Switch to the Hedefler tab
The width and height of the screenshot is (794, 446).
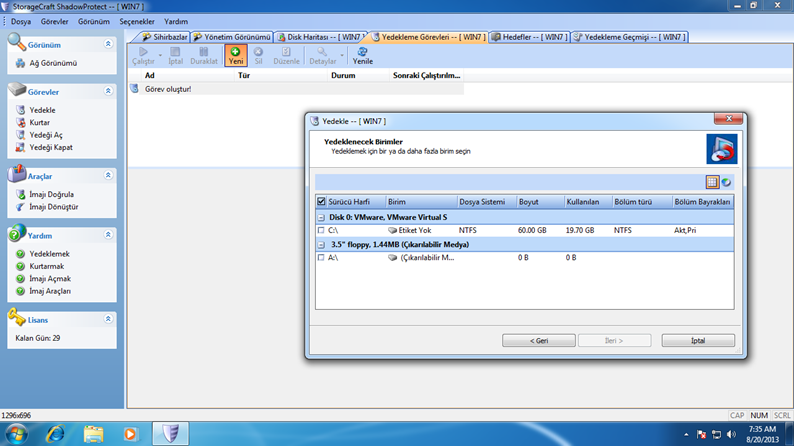(x=530, y=37)
